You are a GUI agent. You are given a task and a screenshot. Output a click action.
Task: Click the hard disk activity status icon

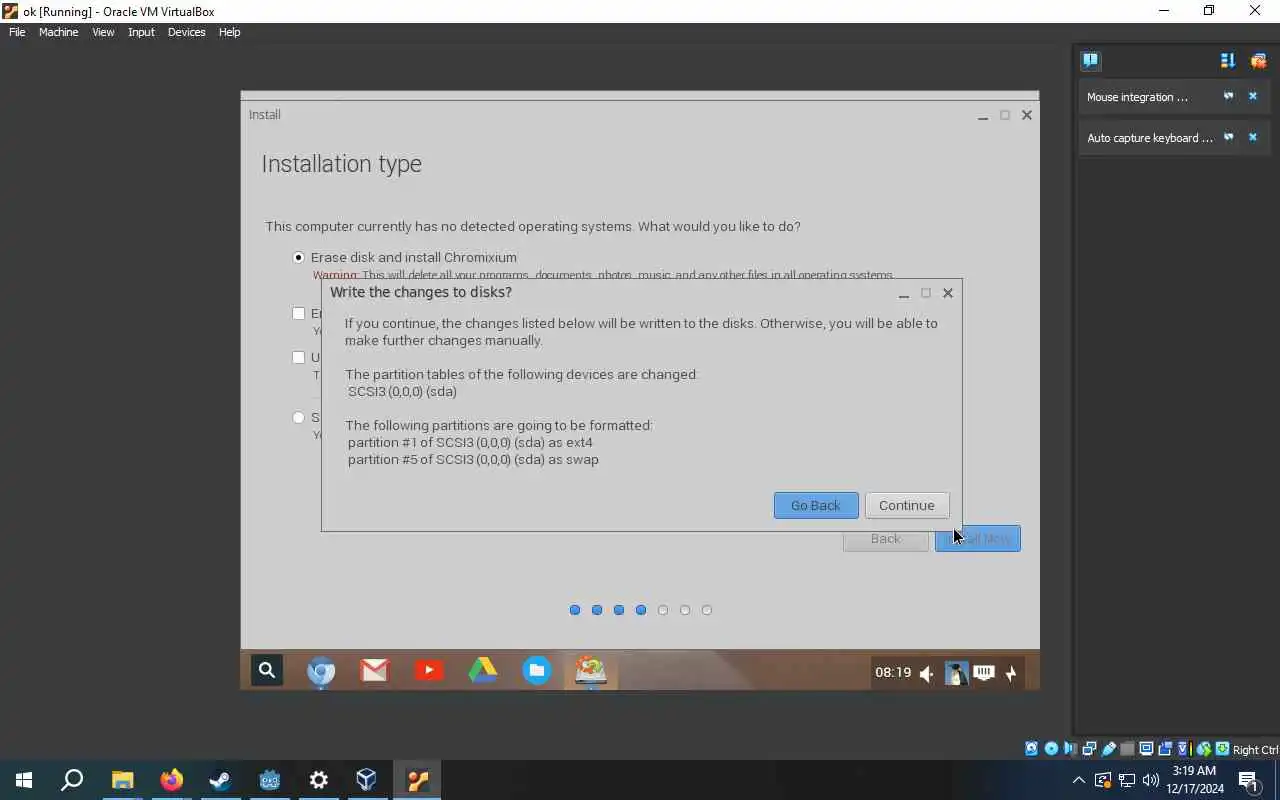tap(1032, 749)
